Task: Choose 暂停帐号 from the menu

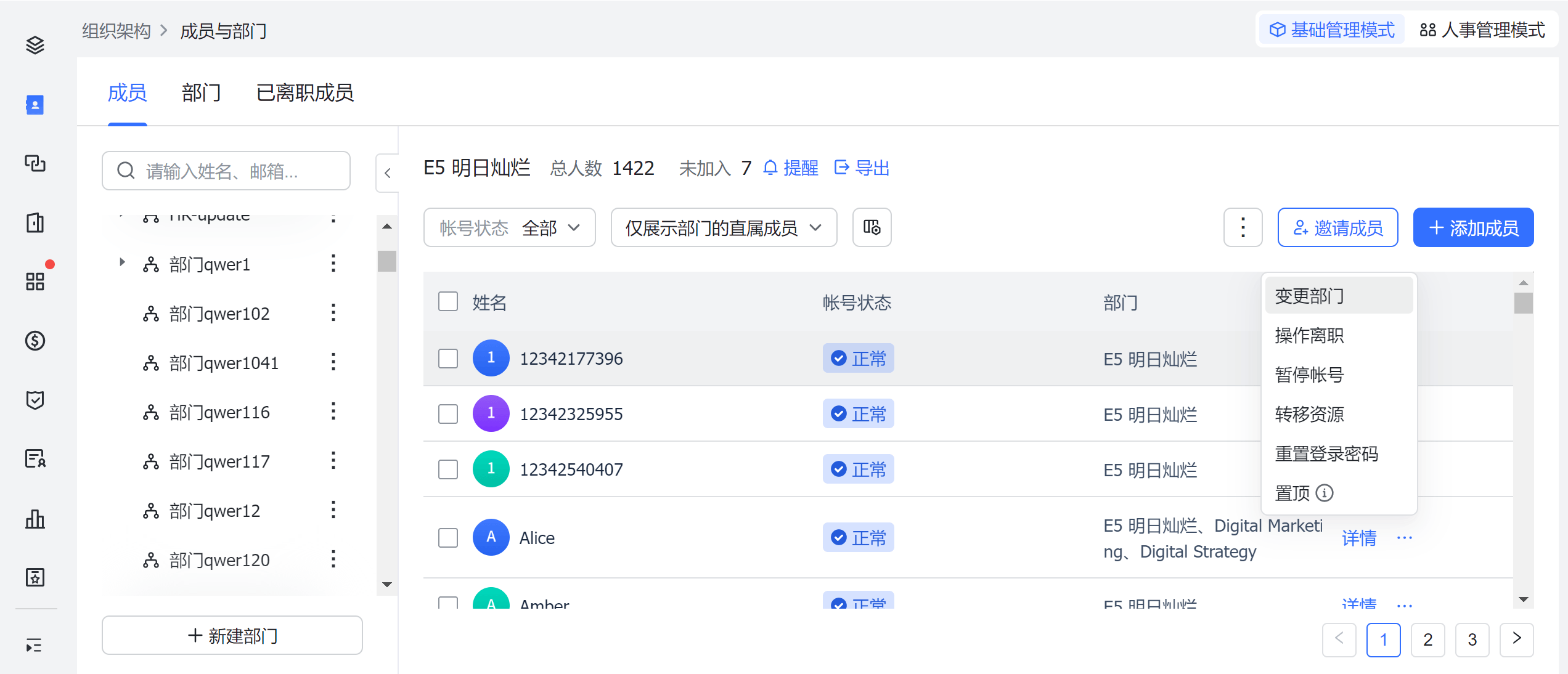Action: [1339, 375]
